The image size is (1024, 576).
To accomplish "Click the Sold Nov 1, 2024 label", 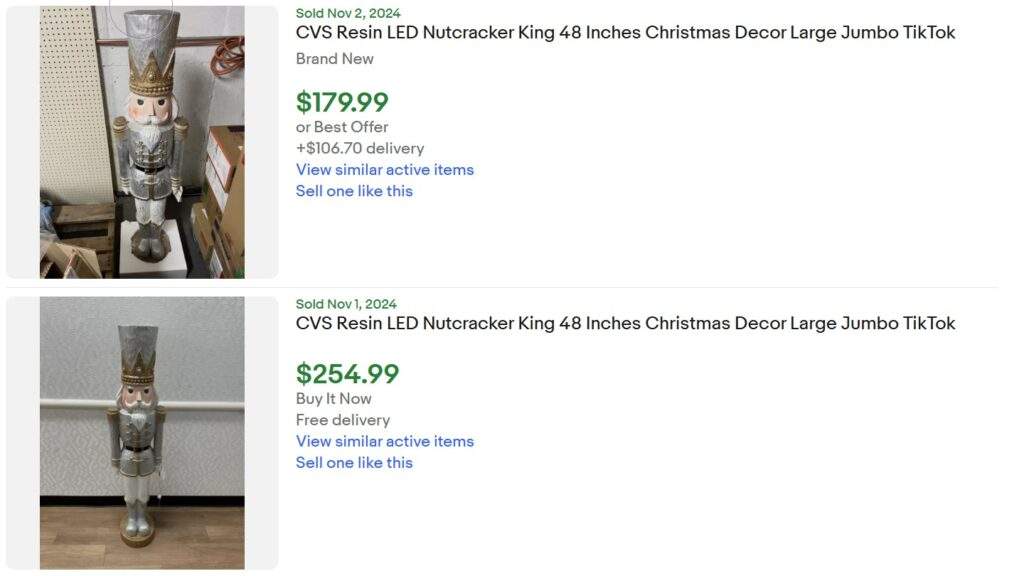I will click(x=344, y=303).
